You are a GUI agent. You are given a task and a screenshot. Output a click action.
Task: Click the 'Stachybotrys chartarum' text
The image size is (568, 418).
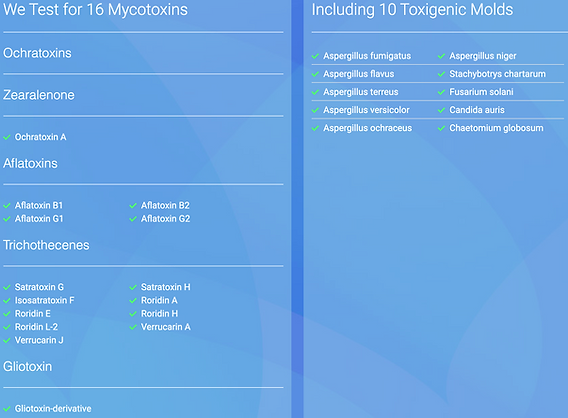pyautogui.click(x=497, y=74)
